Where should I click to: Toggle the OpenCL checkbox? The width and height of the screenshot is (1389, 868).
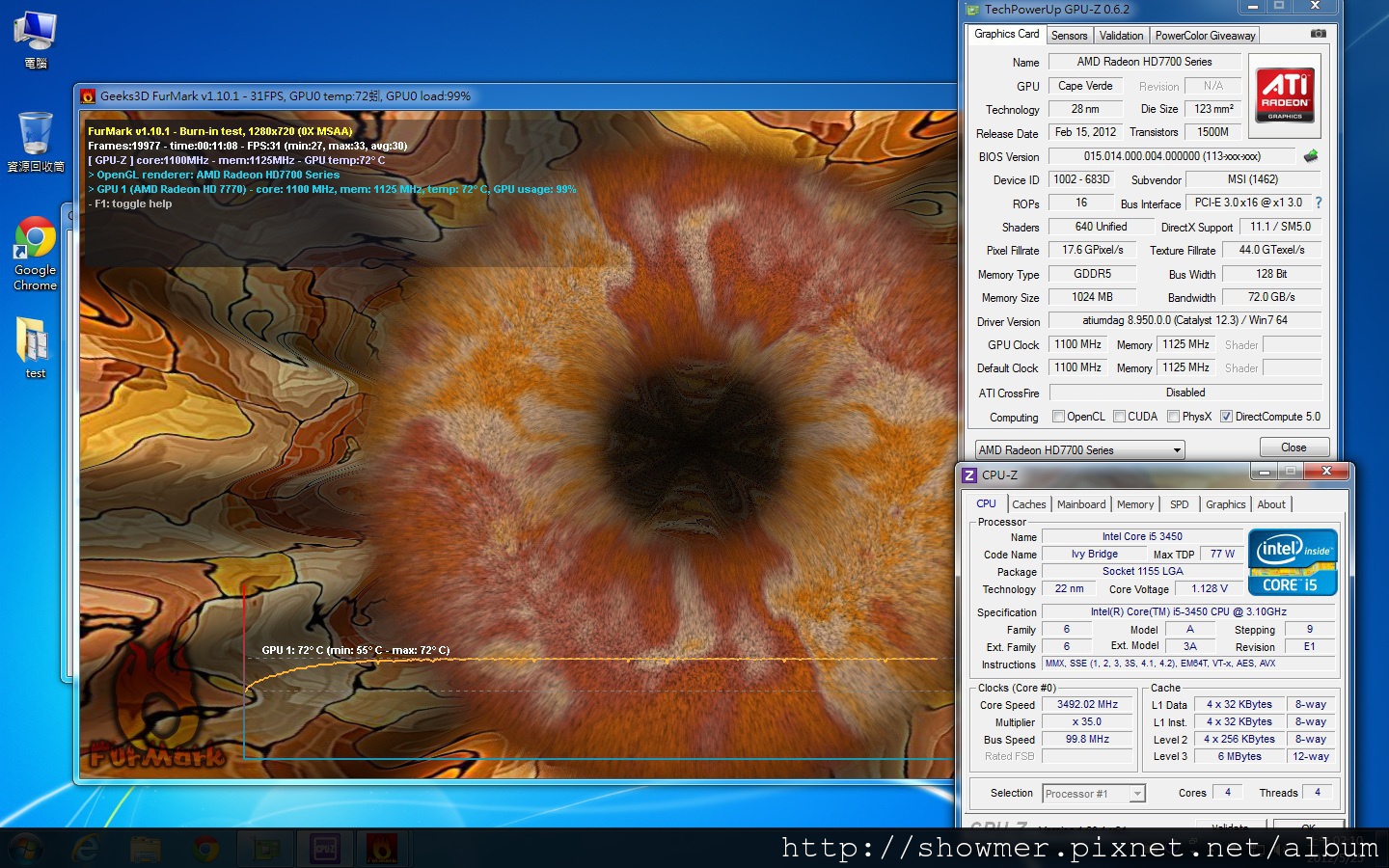[x=1059, y=417]
